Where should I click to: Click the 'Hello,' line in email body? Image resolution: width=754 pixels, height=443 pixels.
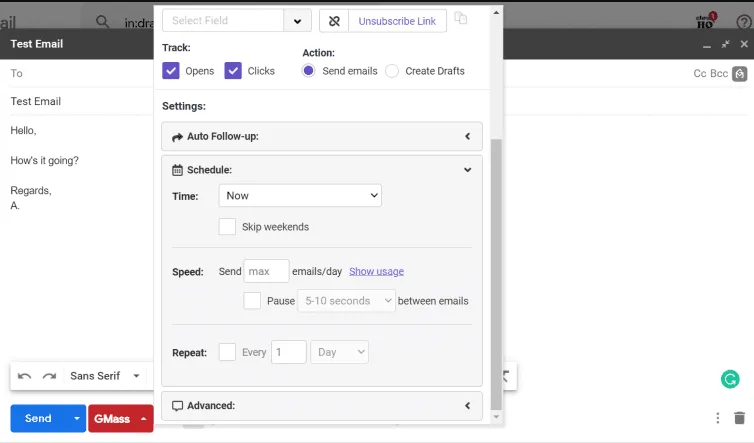[x=24, y=131]
